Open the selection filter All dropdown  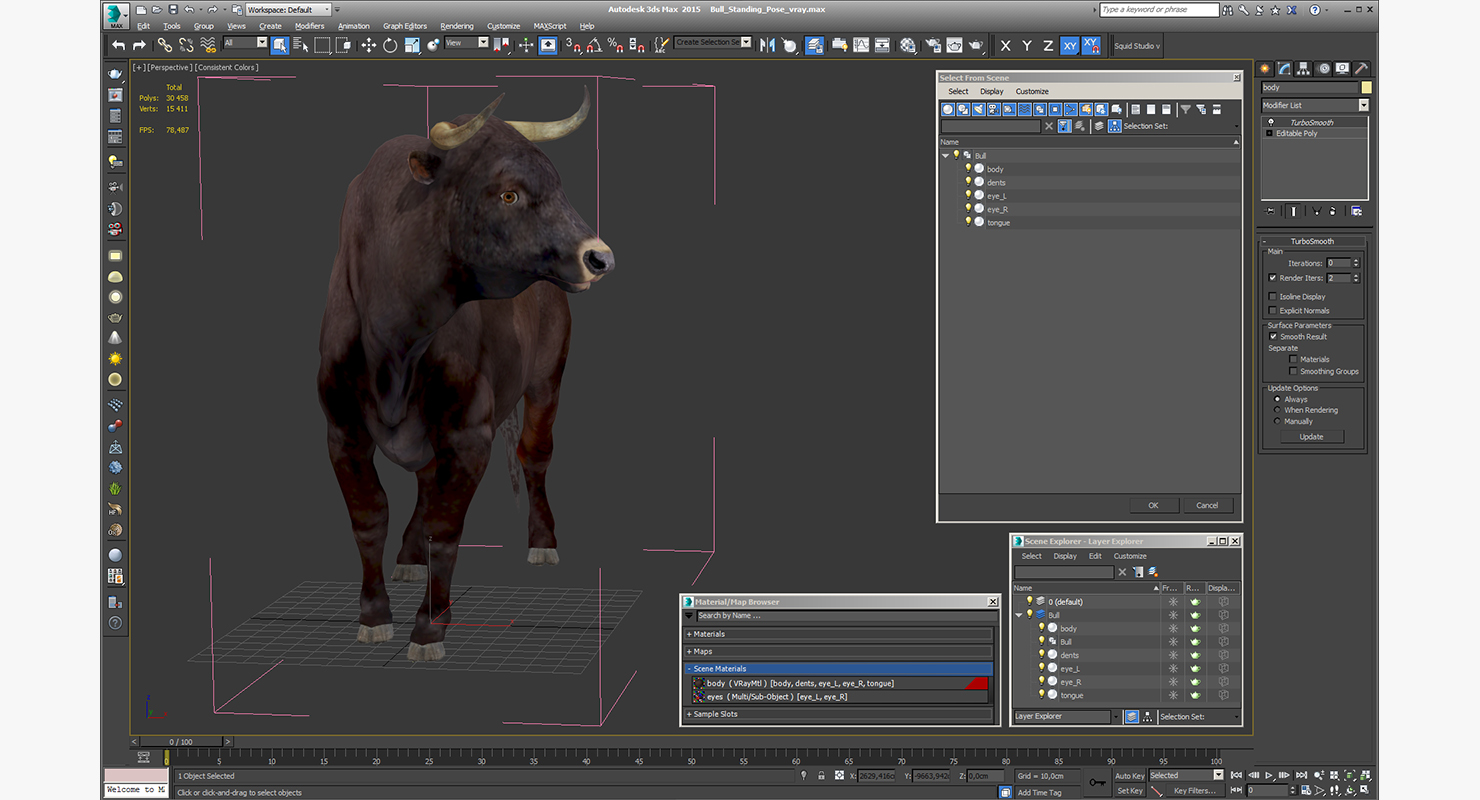246,43
